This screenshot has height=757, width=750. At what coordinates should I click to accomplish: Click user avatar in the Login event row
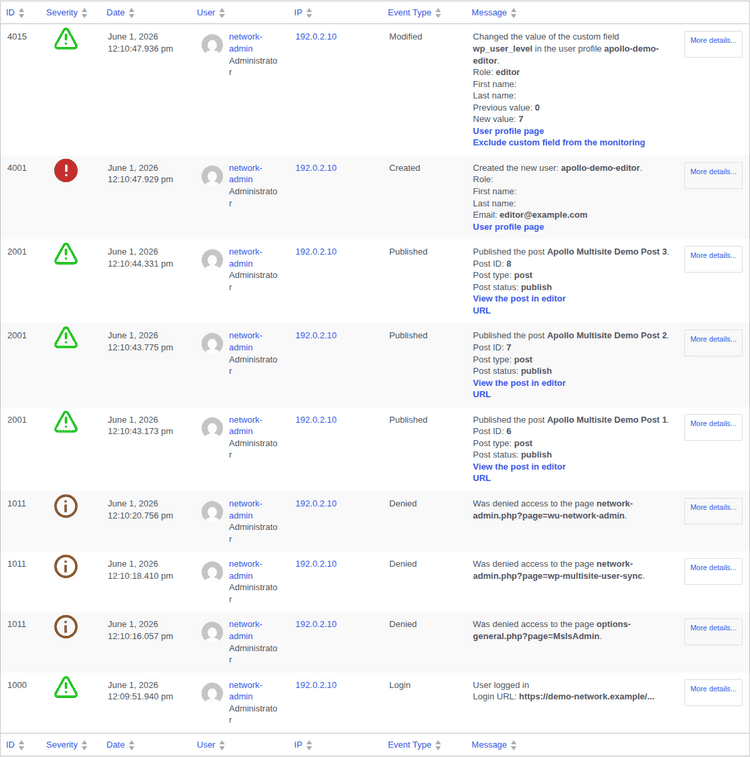tap(212, 693)
